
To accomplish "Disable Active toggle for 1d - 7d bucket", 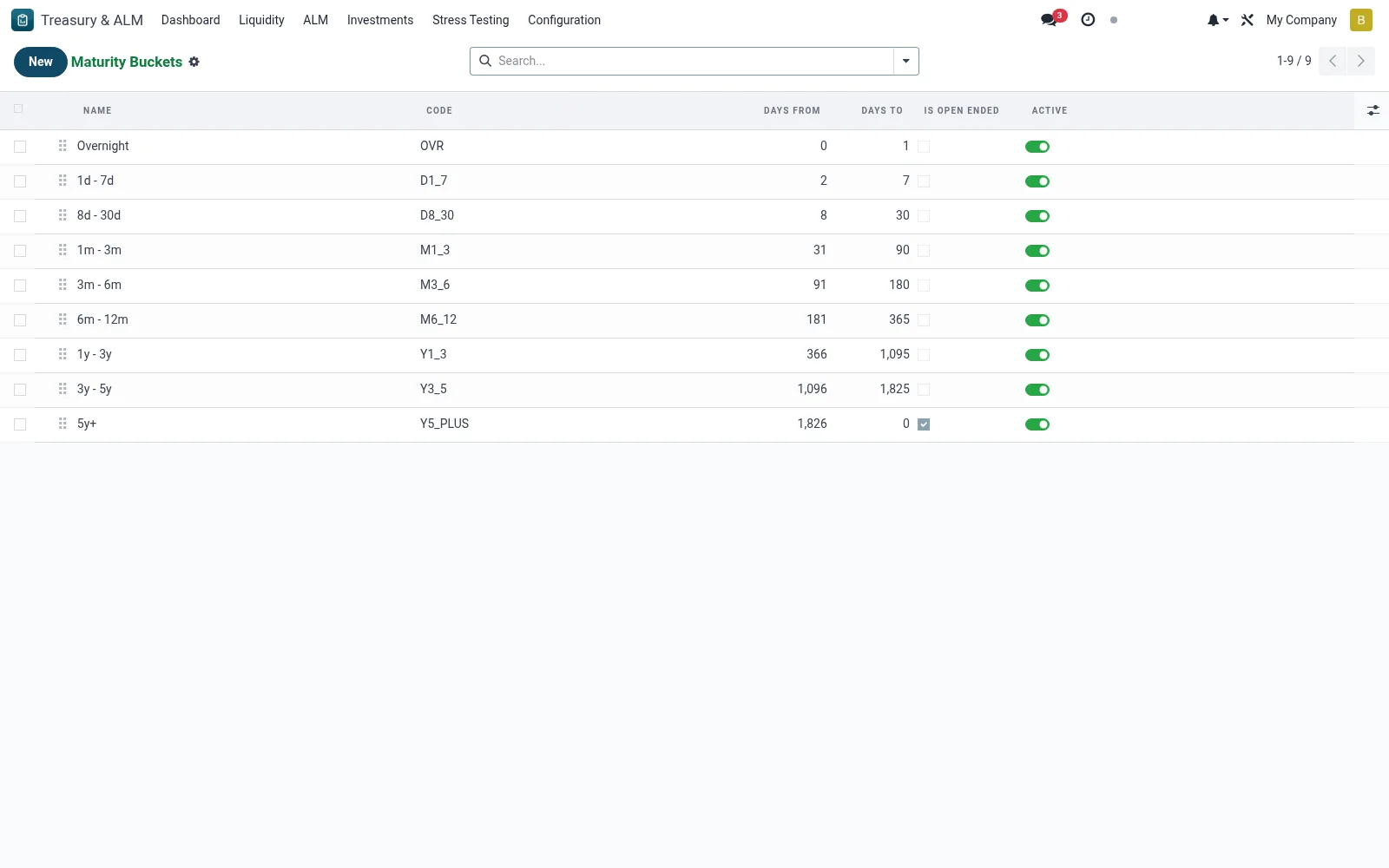I will [1037, 181].
